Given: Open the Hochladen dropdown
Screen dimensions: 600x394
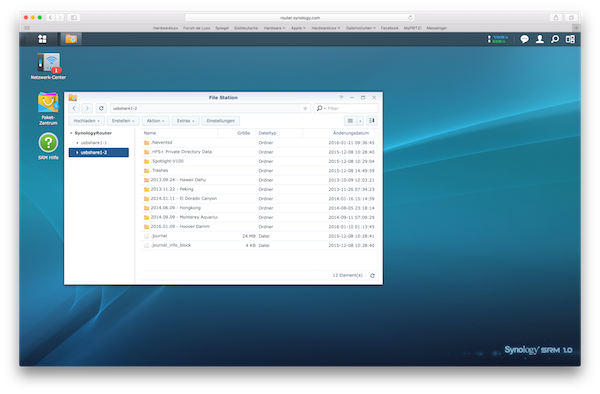Looking at the screenshot, I should 86,121.
